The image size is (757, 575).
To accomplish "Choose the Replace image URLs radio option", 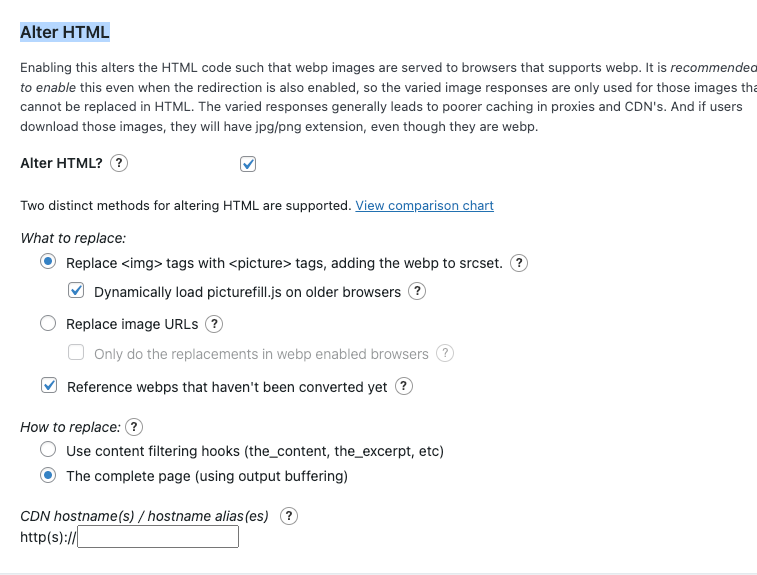I will 48,323.
